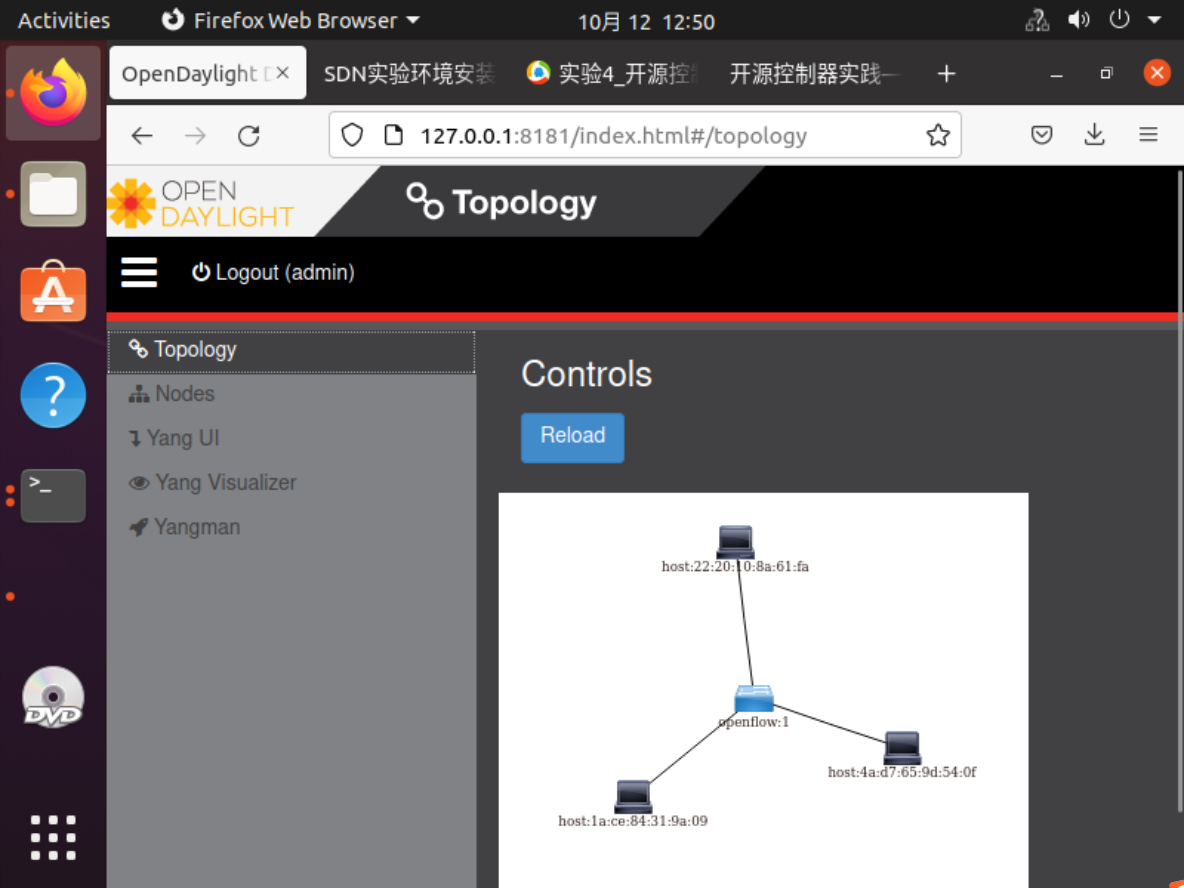1184x888 pixels.
Task: Open the Pocket save icon
Action: click(1041, 135)
